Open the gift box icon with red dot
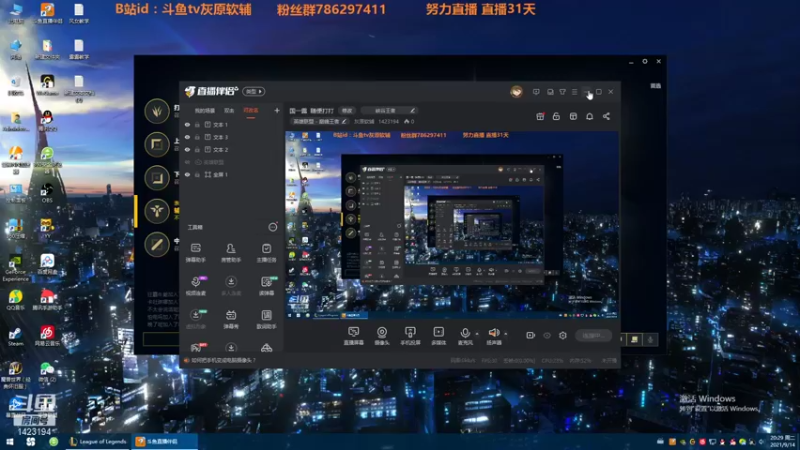Image resolution: width=800 pixels, height=450 pixels. coord(540,116)
